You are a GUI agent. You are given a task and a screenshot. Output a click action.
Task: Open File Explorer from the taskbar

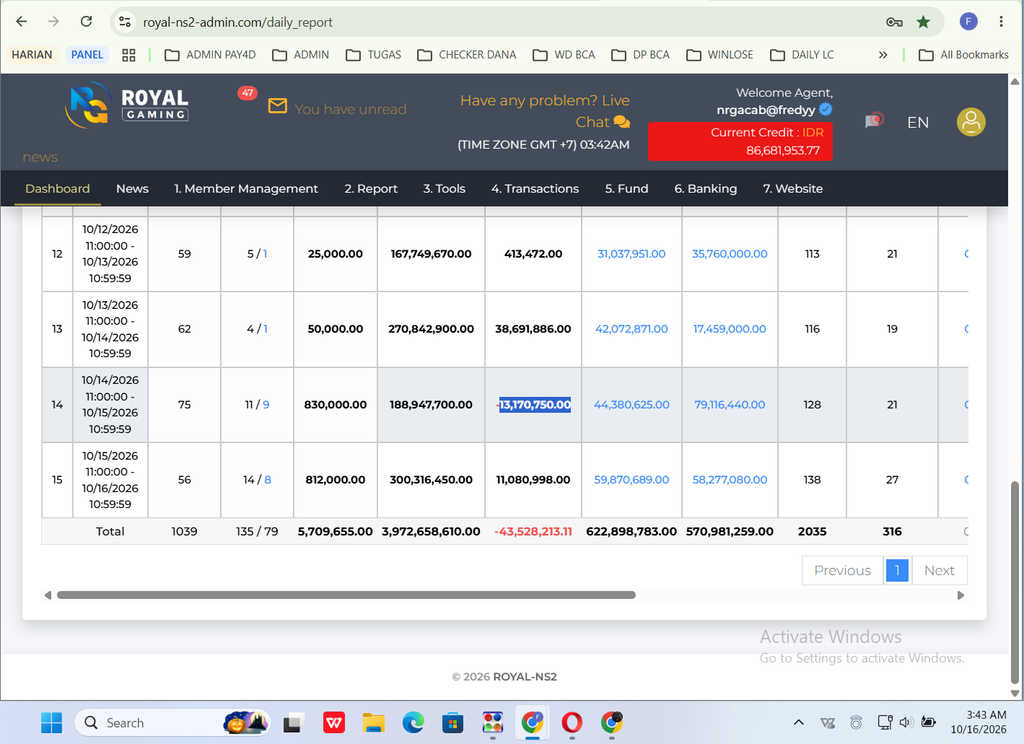click(x=374, y=722)
